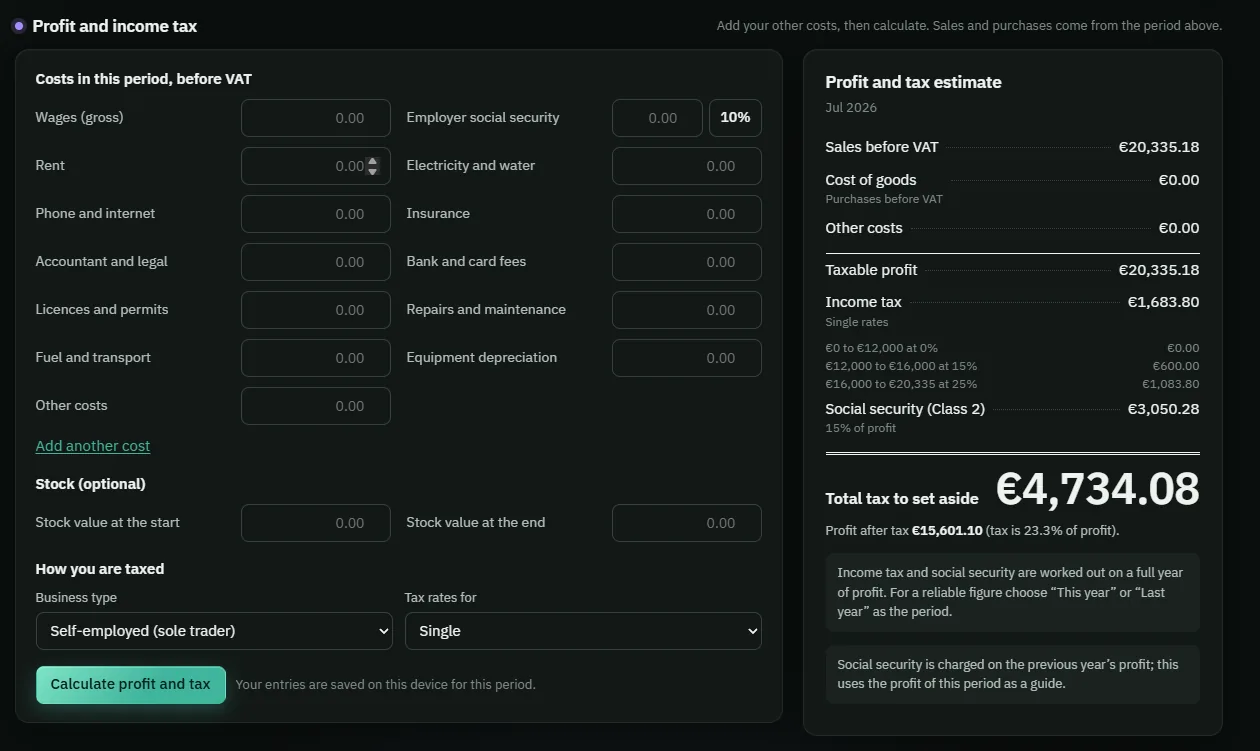This screenshot has height=751, width=1260.
Task: Select the Cost of goods label
Action: click(x=871, y=180)
